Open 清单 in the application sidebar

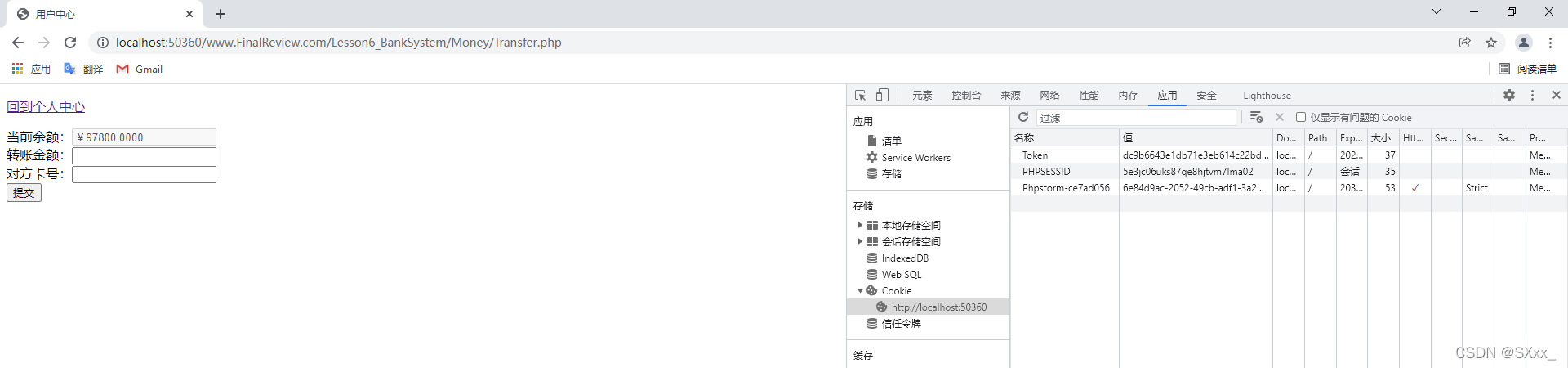pos(891,141)
